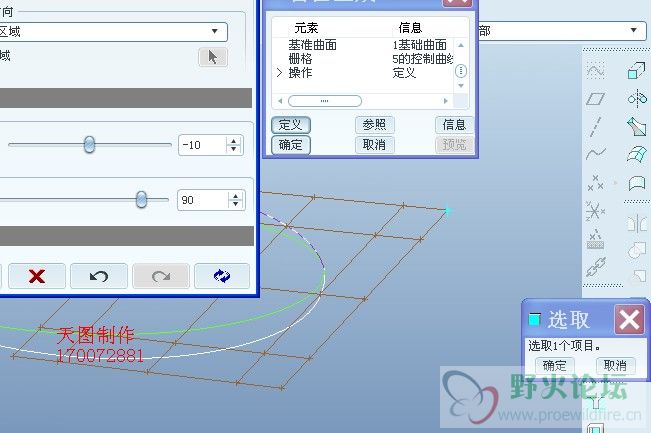Viewport: 651px width, 433px height.
Task: Click the -10 value input field
Action: (203, 145)
